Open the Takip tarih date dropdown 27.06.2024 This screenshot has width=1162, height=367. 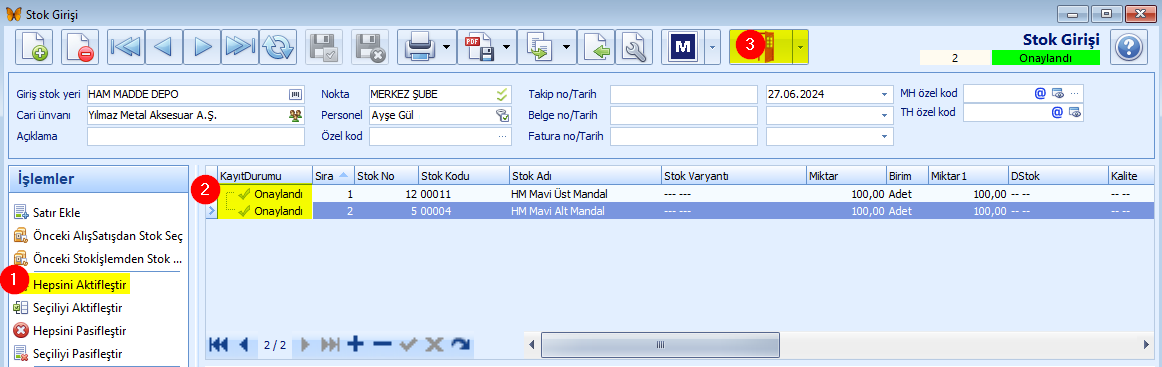click(884, 95)
